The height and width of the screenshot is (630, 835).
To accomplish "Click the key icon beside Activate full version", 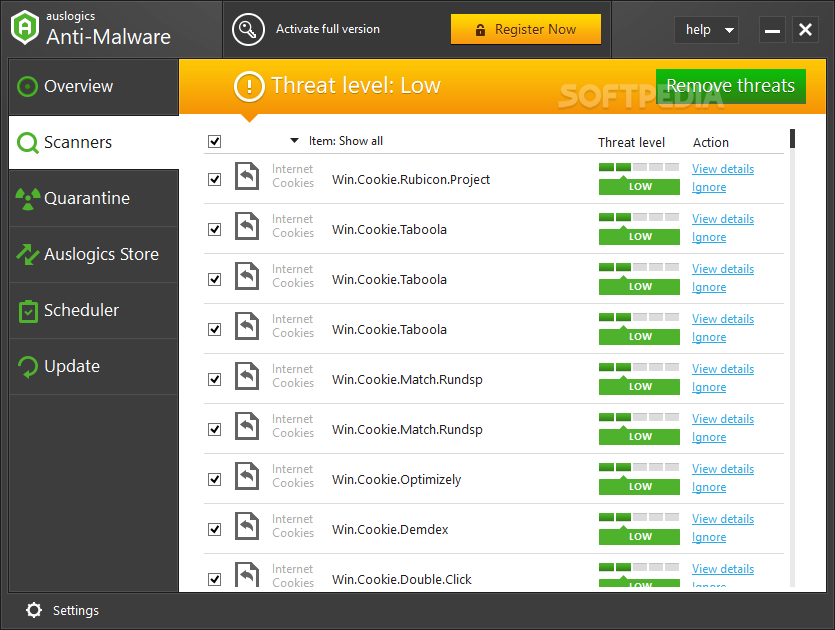I will (x=248, y=29).
